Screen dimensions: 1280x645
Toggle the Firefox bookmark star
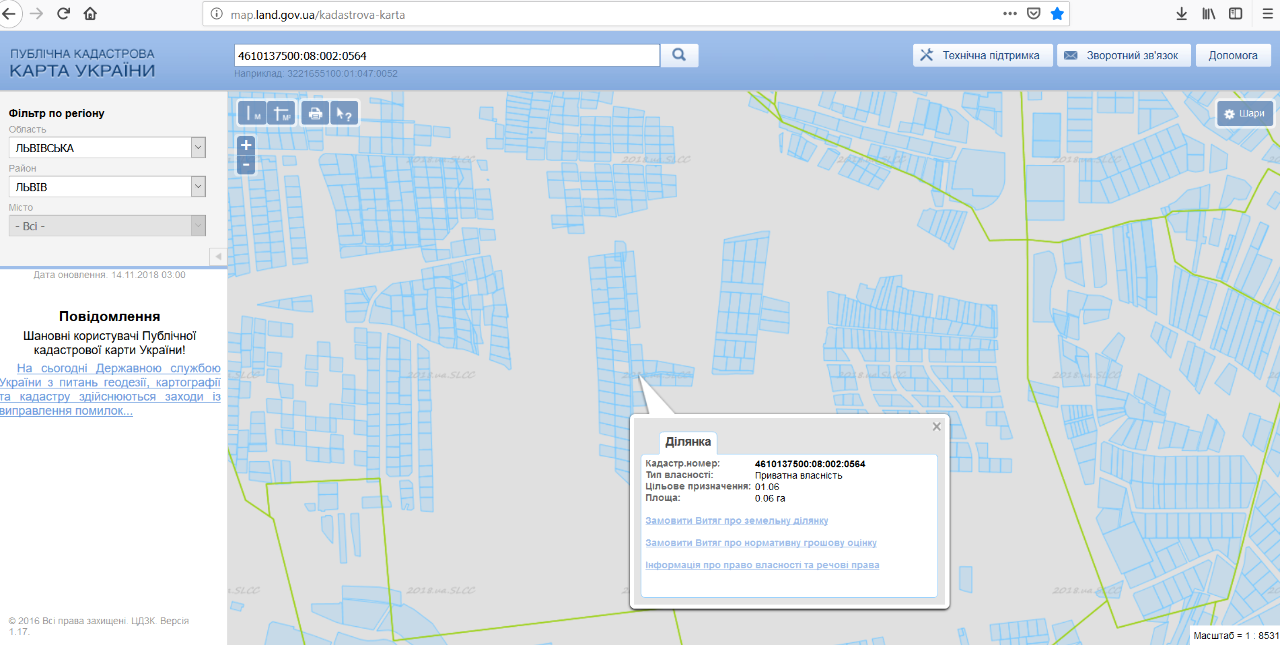pos(1057,14)
